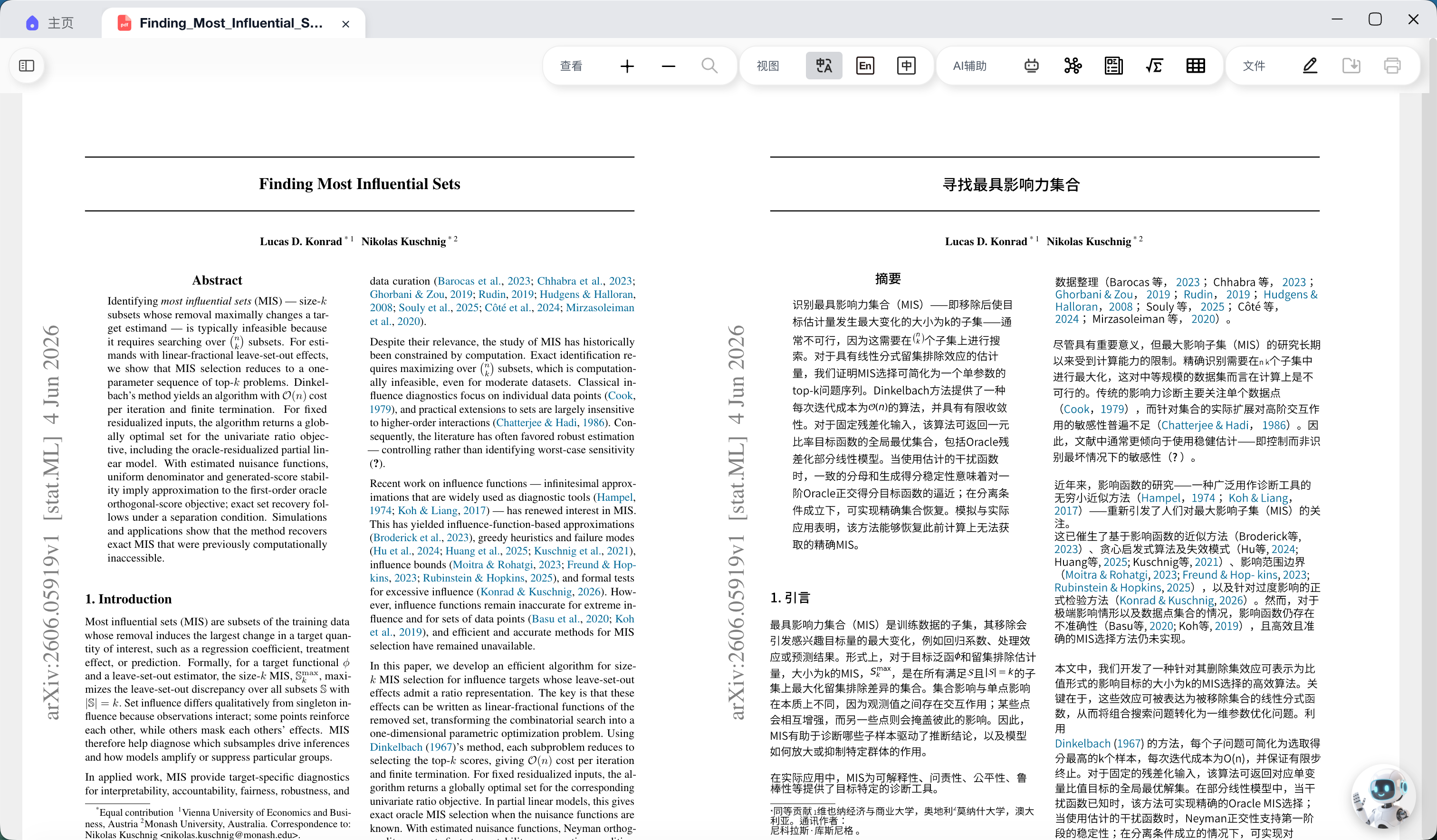Click author name Nikolas Kuschnig on Chinese page
The image size is (1437, 840).
1088,241
